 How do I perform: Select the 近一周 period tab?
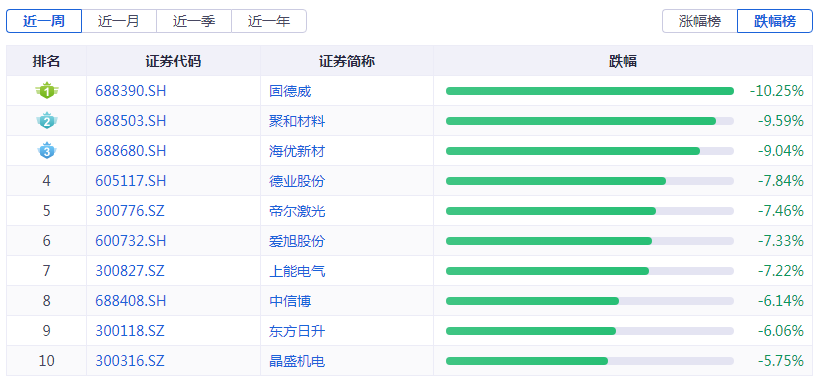[x=44, y=21]
